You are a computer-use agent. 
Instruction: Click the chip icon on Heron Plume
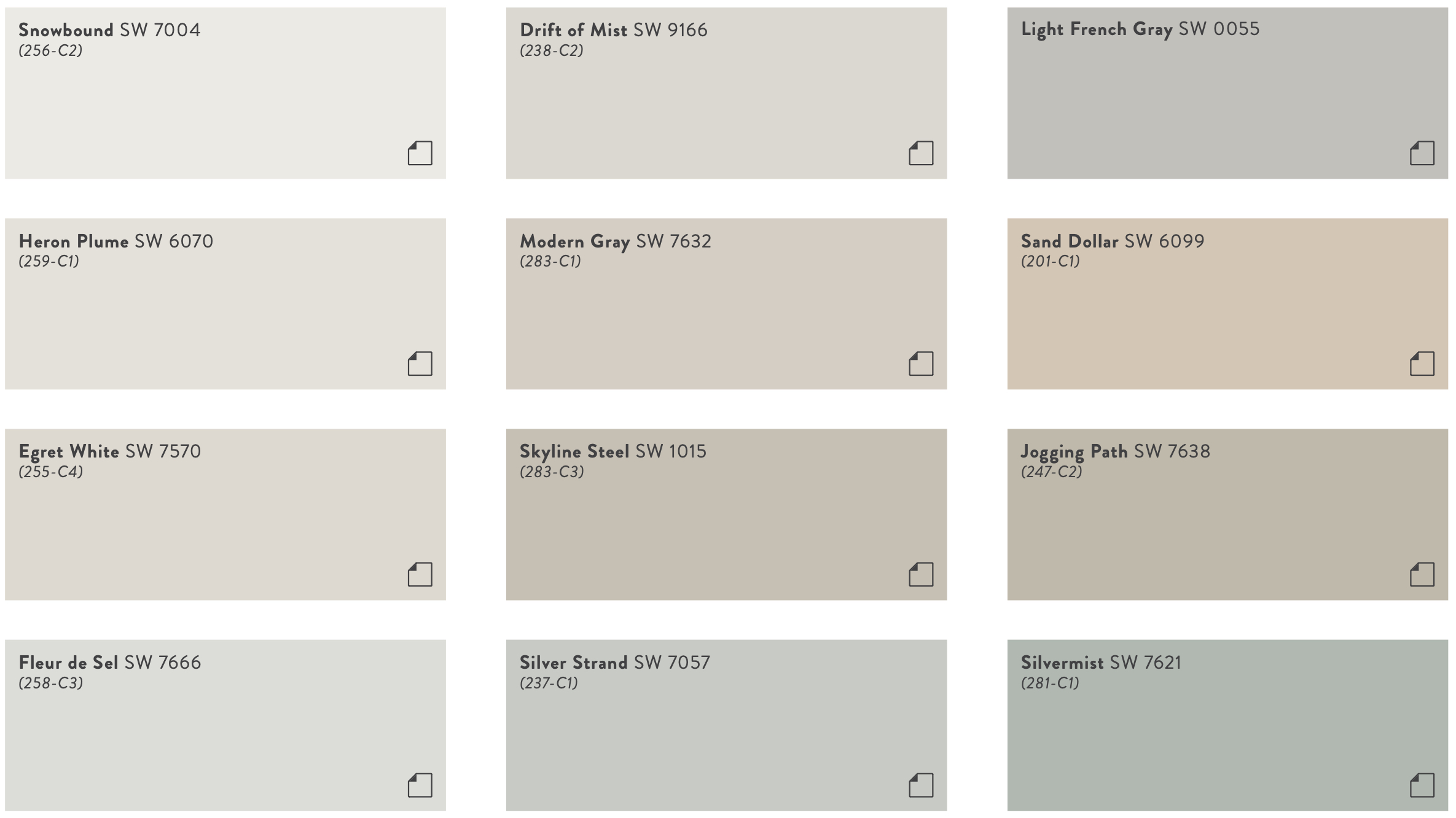click(x=420, y=364)
